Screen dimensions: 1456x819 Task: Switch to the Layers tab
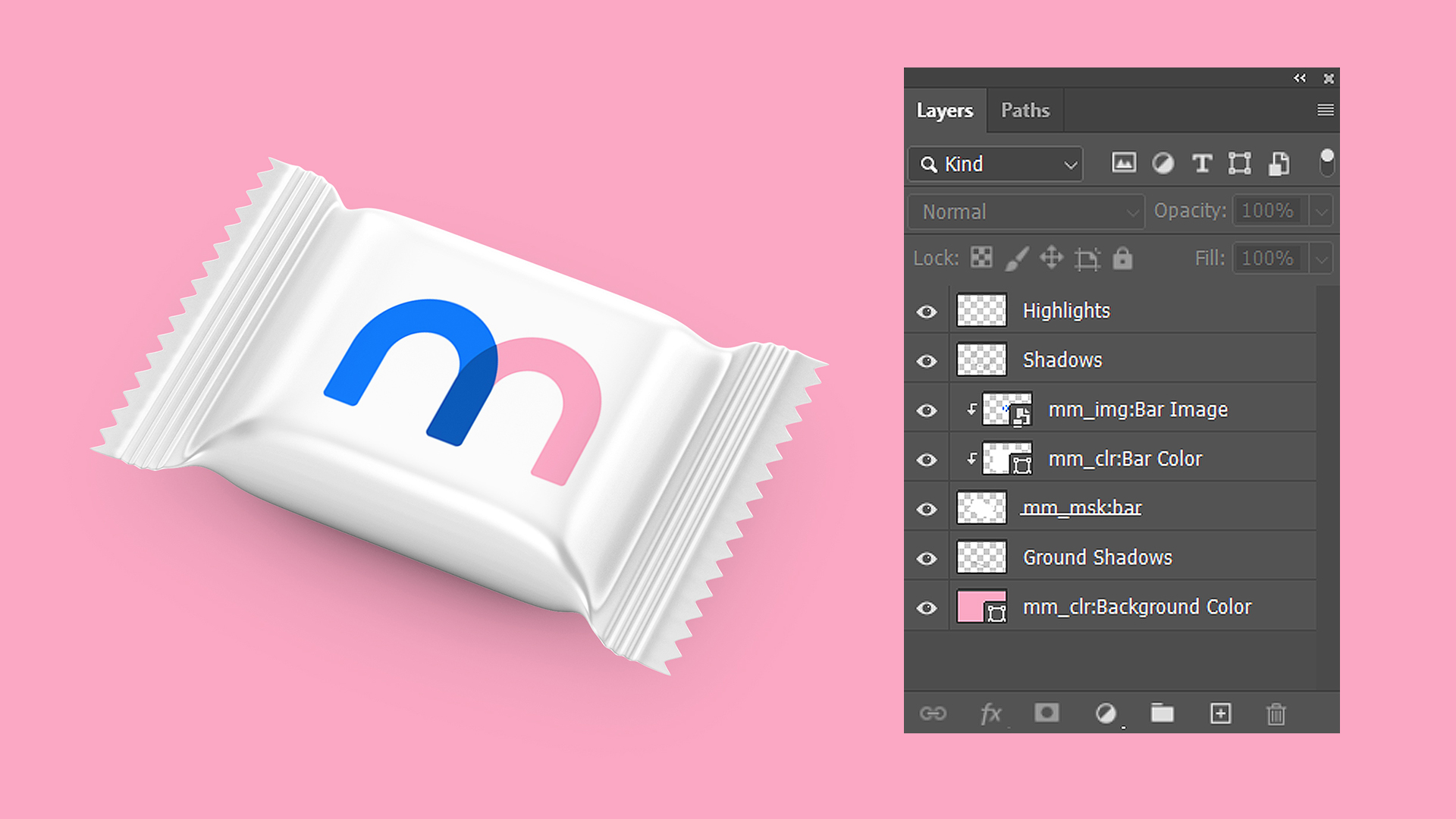click(945, 110)
